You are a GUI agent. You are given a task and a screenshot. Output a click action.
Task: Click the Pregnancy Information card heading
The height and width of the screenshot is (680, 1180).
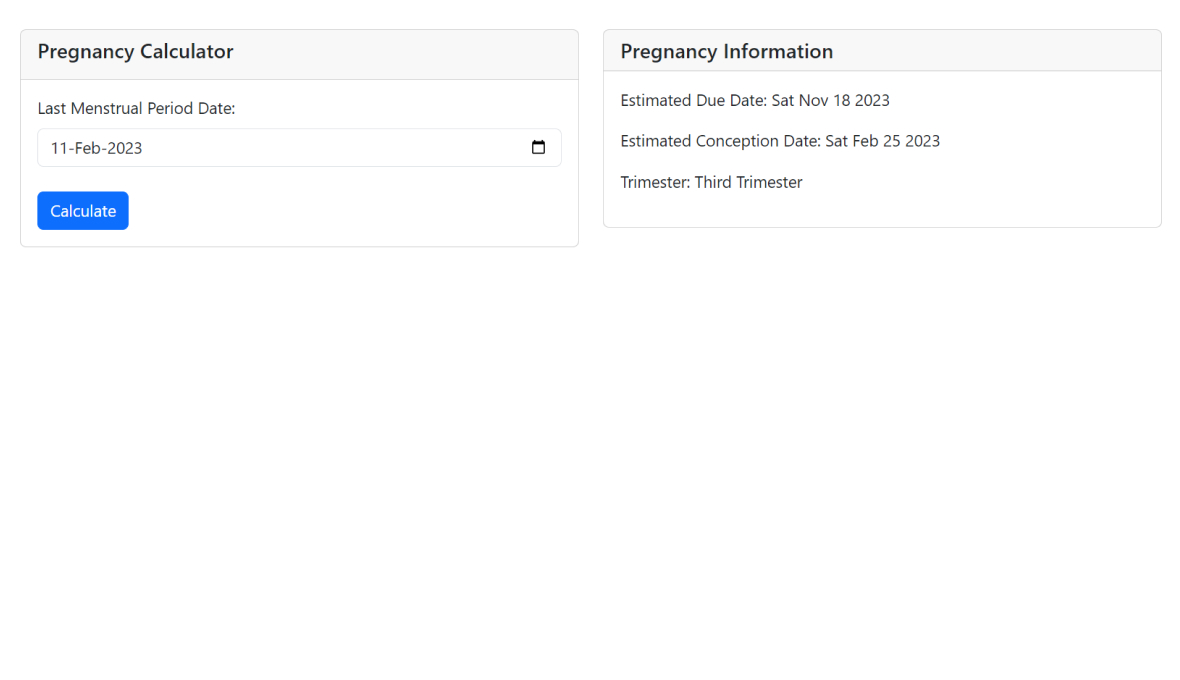(726, 52)
